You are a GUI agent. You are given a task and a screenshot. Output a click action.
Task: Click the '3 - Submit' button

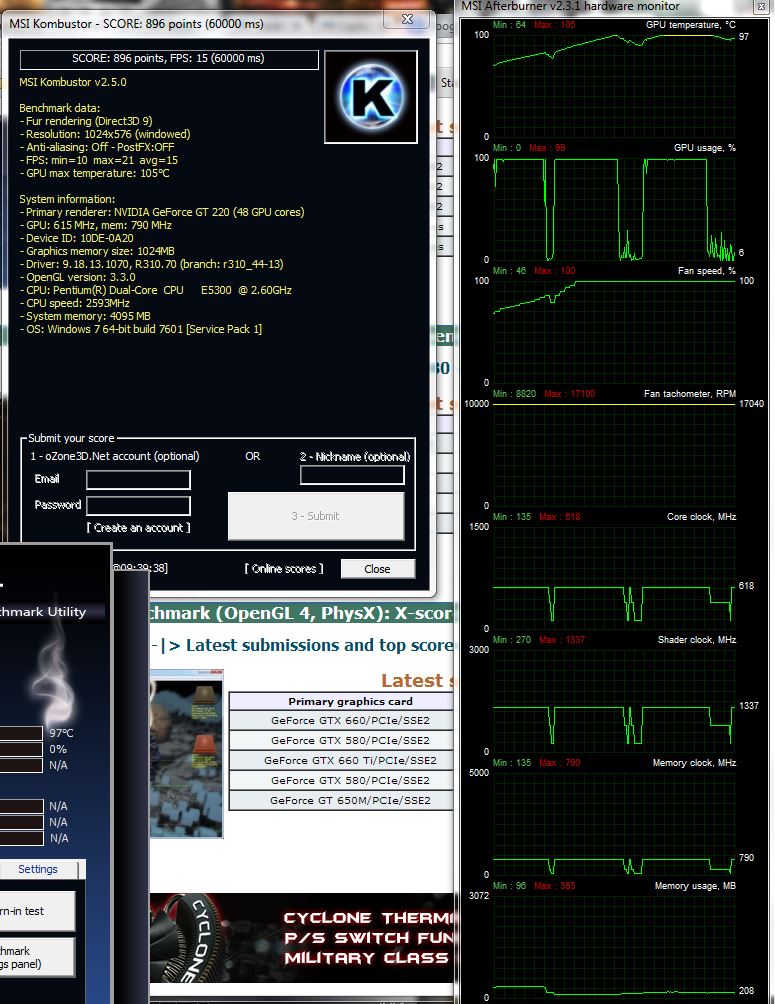coord(316,516)
